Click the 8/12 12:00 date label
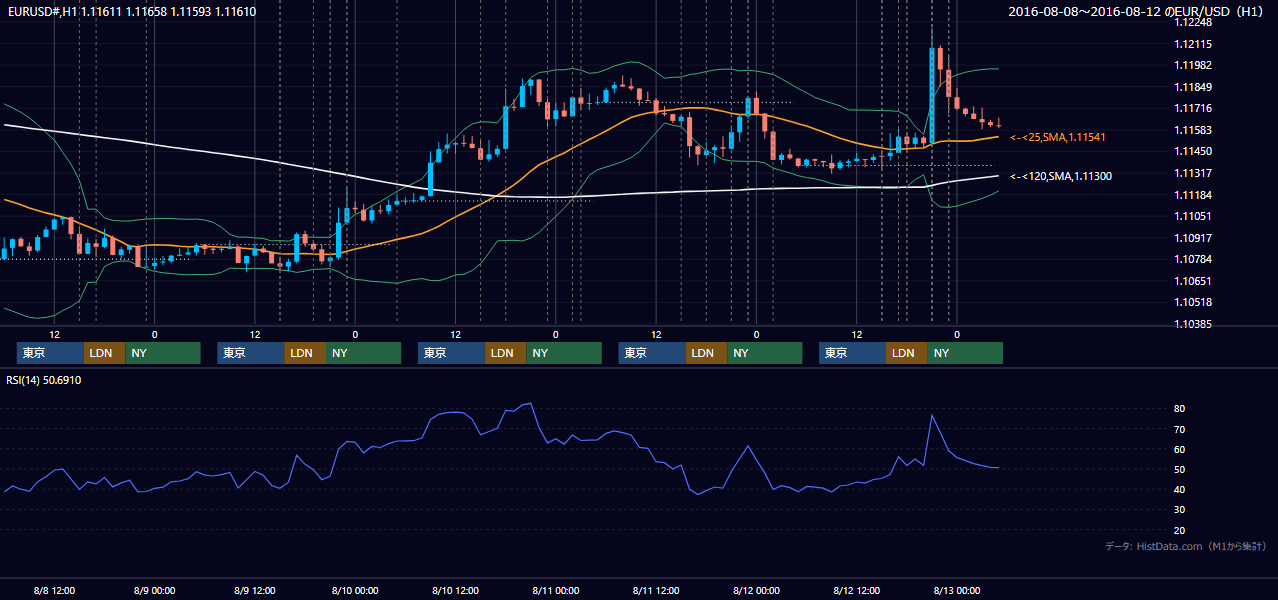 [856, 590]
